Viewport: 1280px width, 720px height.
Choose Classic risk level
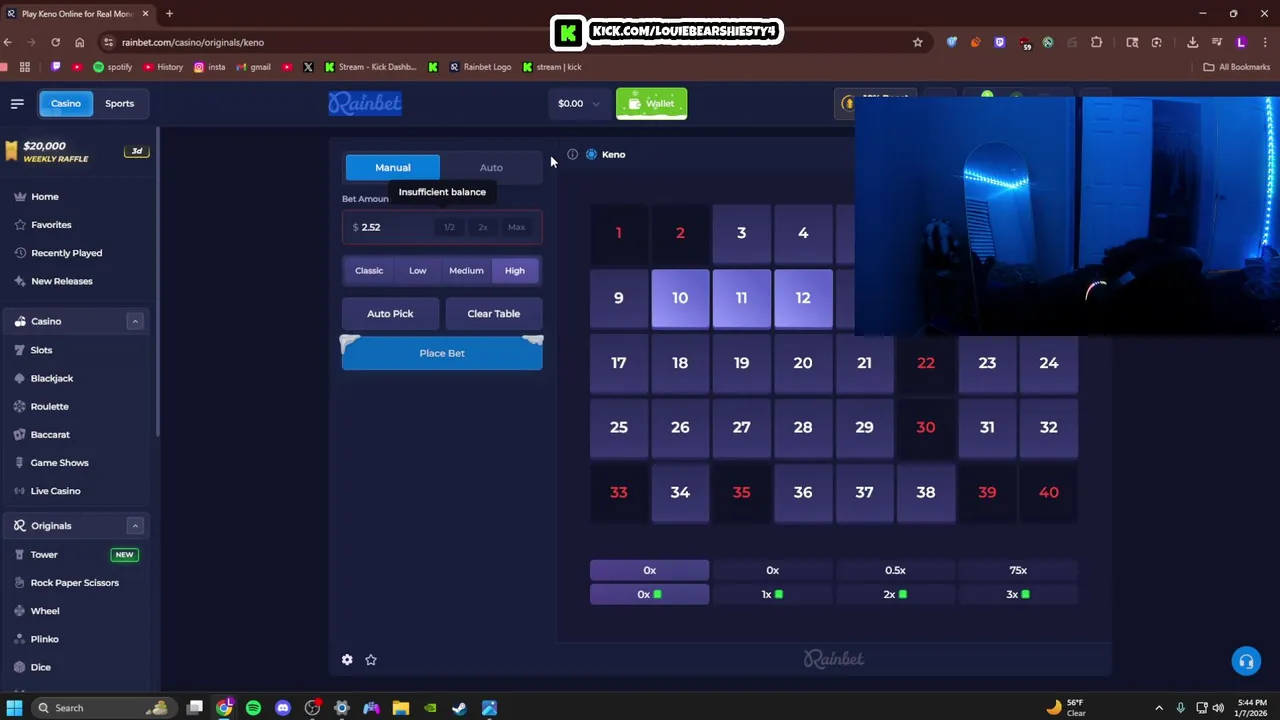click(x=369, y=270)
